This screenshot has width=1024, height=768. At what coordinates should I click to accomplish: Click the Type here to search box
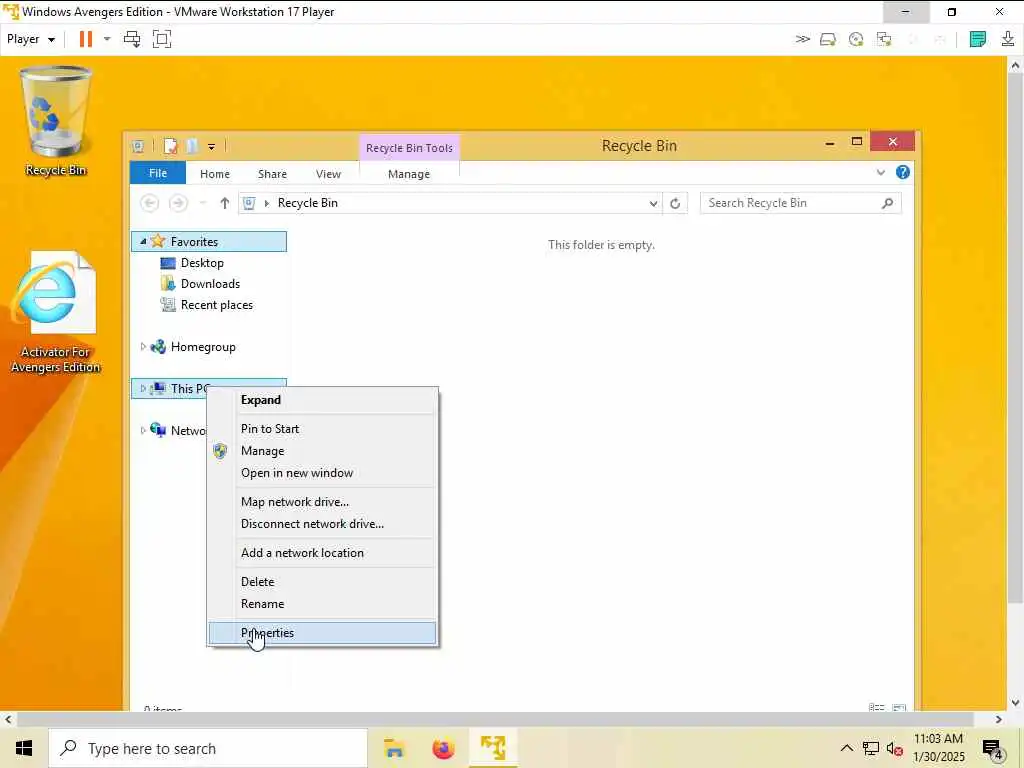pos(208,748)
